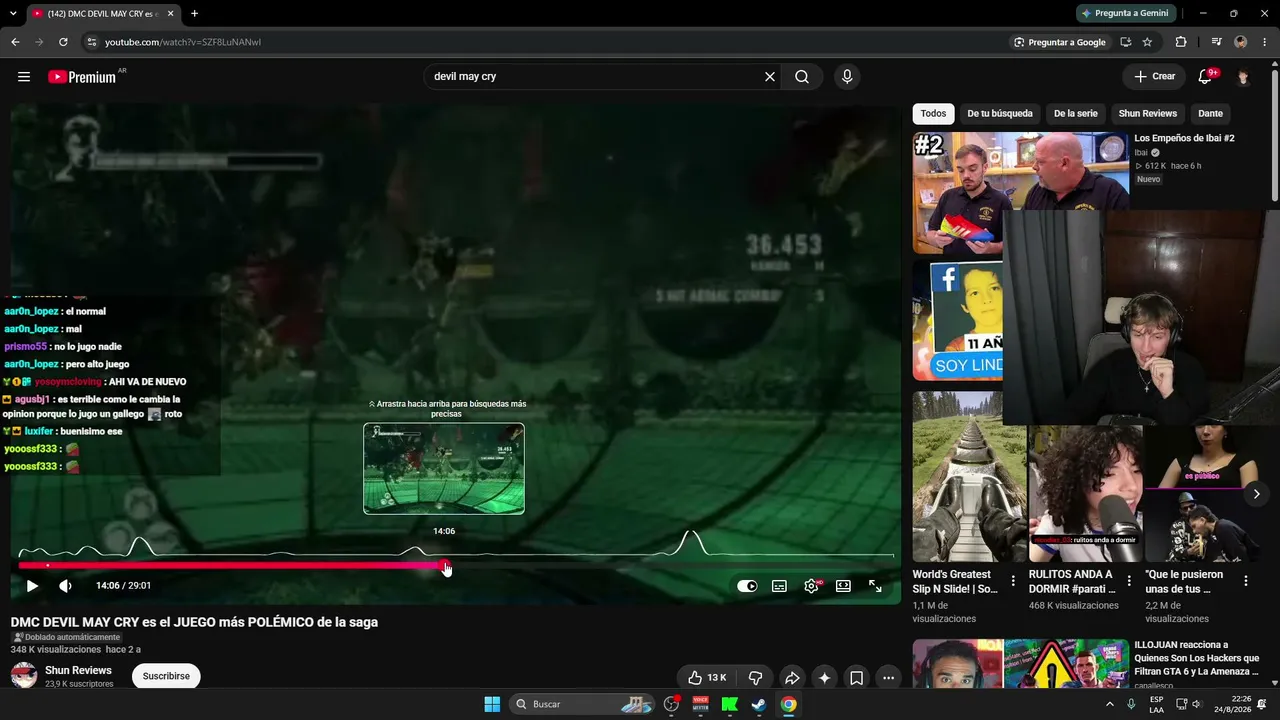1280x720 pixels.
Task: Play the video
Action: pyautogui.click(x=32, y=586)
